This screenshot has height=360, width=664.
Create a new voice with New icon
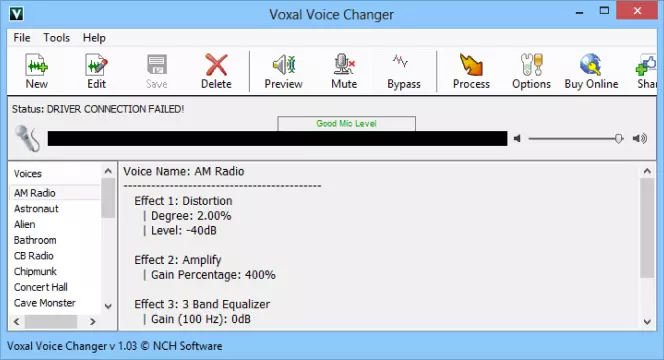point(36,71)
